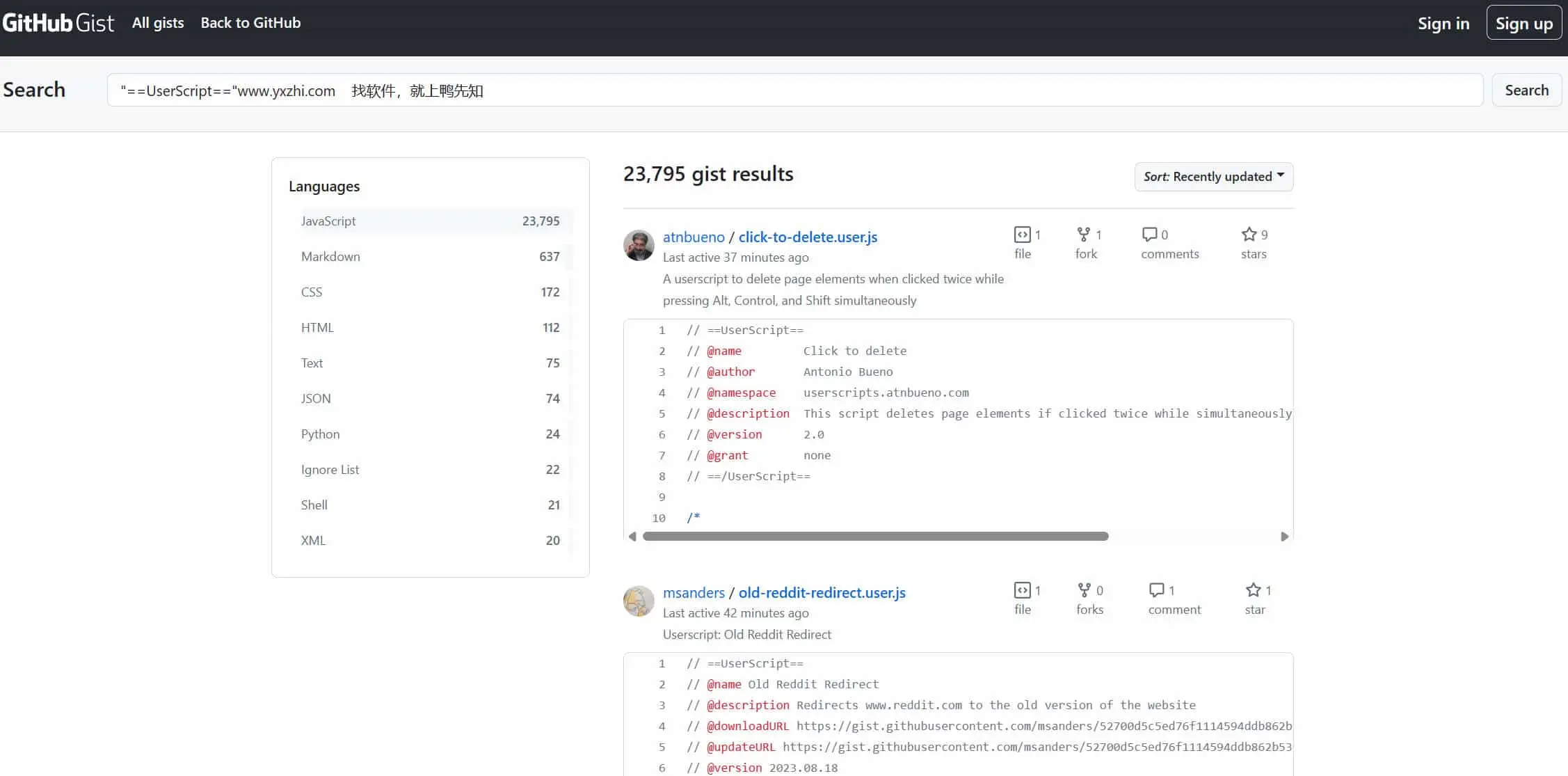Click the Search button

pos(1525,90)
